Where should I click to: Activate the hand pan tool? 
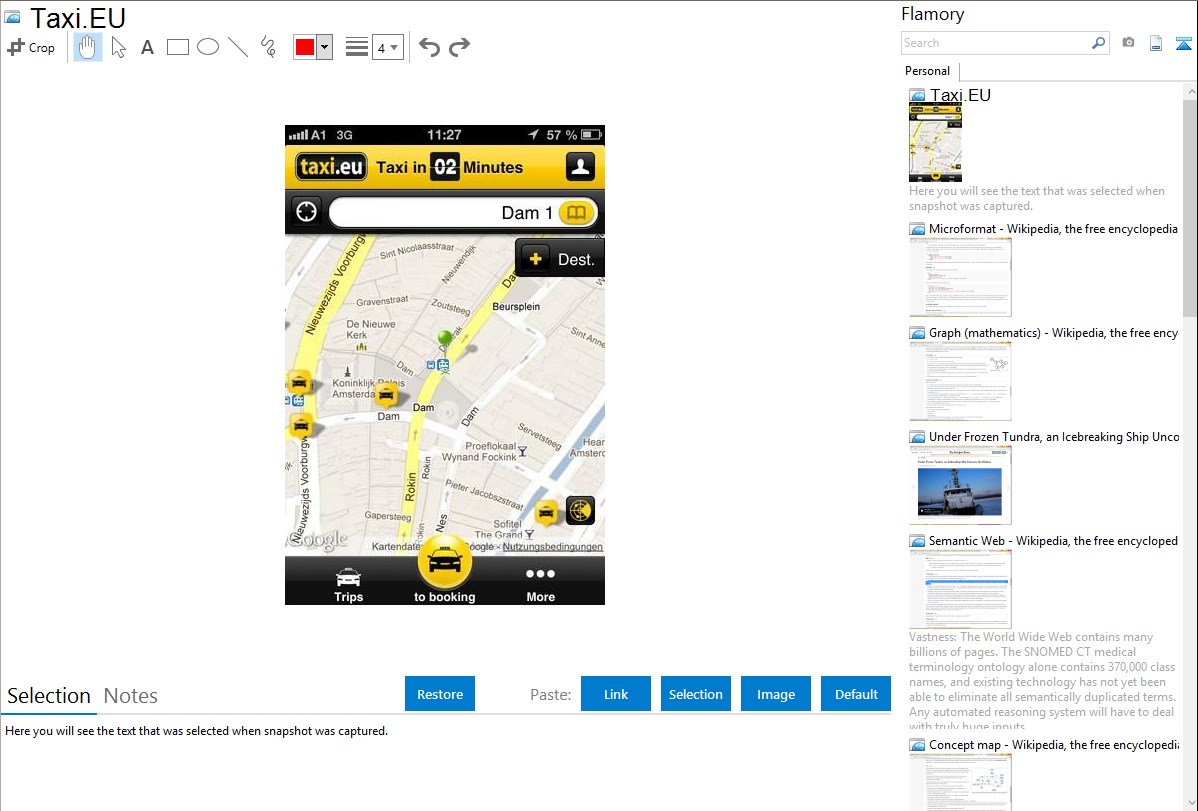click(87, 47)
